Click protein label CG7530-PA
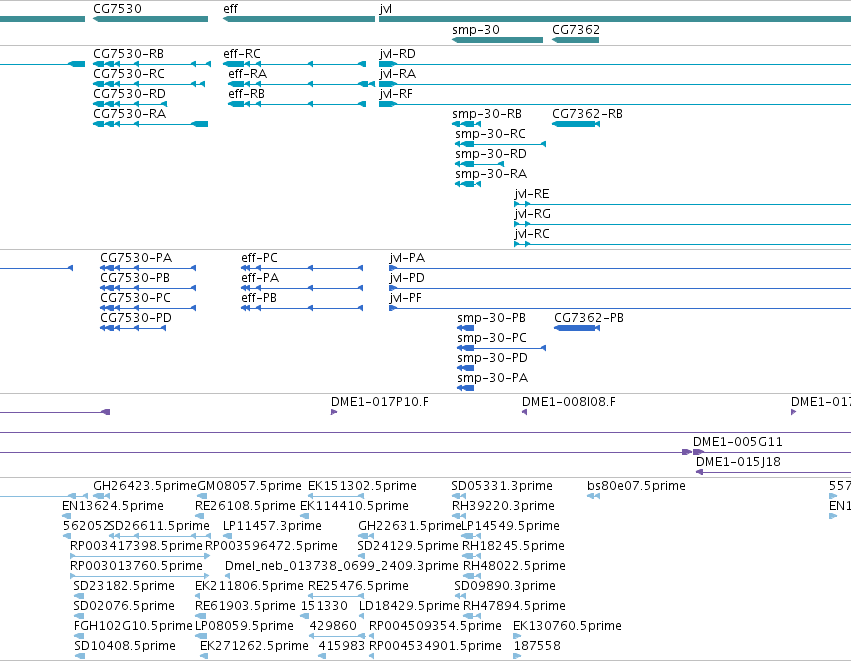The image size is (851, 661). pos(136,258)
